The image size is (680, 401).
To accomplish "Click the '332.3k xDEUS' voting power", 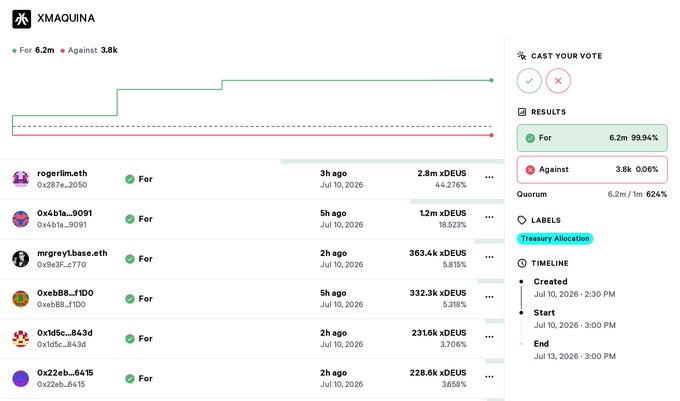I will click(x=438, y=293).
